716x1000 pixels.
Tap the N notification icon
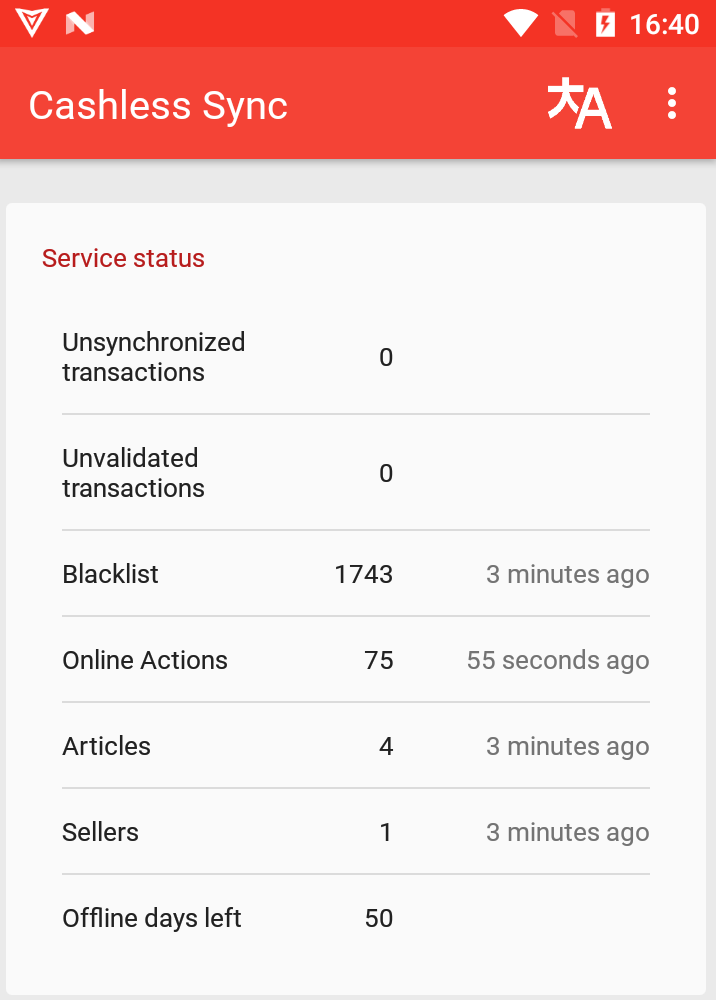[80, 24]
